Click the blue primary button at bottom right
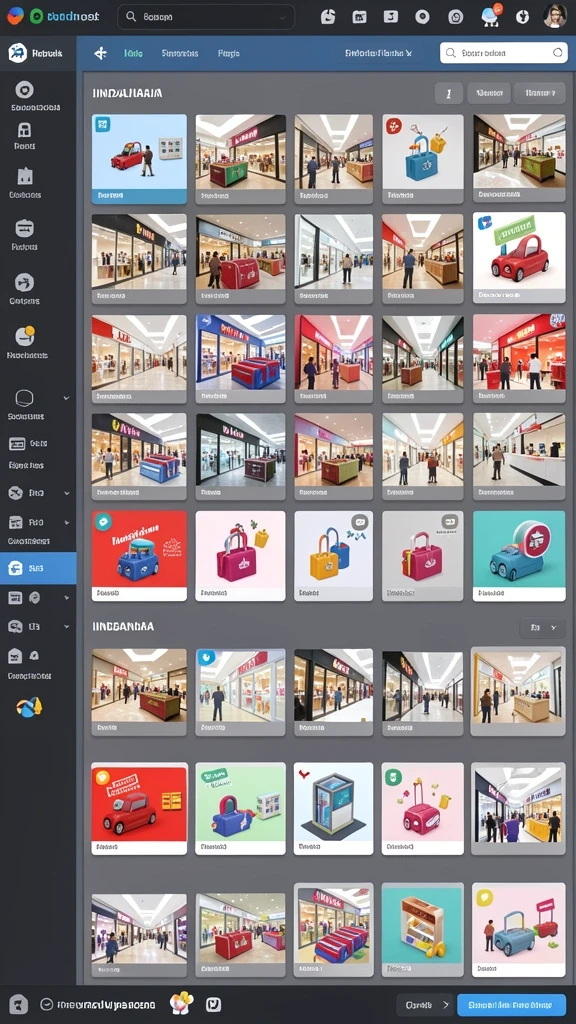 coord(511,1004)
